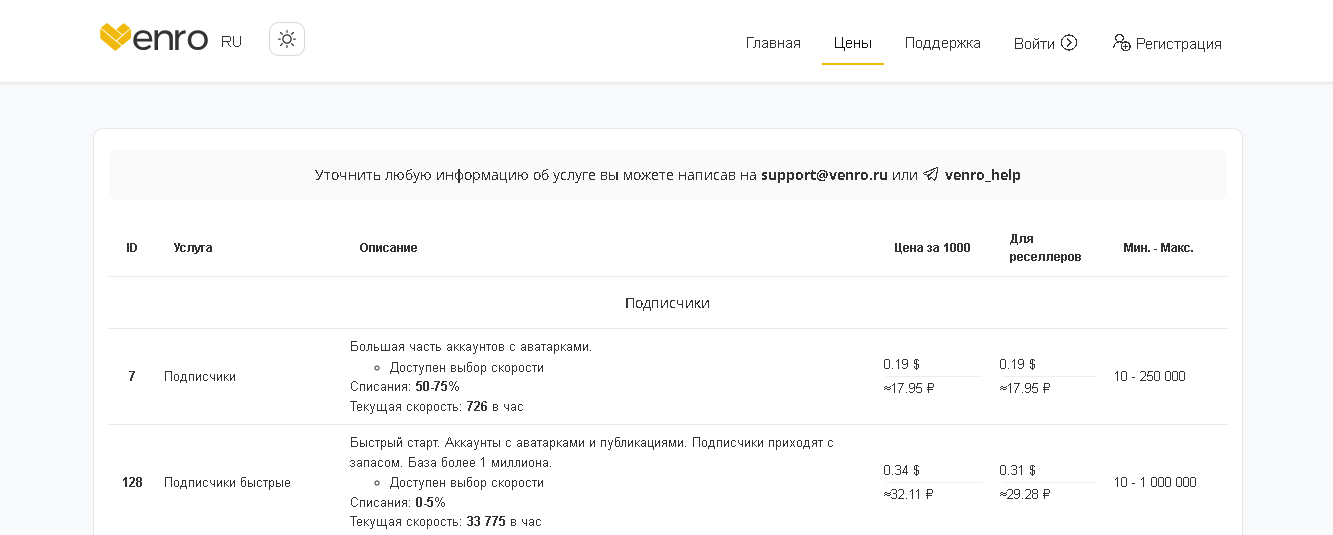Image resolution: width=1333 pixels, height=535 pixels.
Task: Toggle the light/dark theme sun button
Action: (x=287, y=40)
